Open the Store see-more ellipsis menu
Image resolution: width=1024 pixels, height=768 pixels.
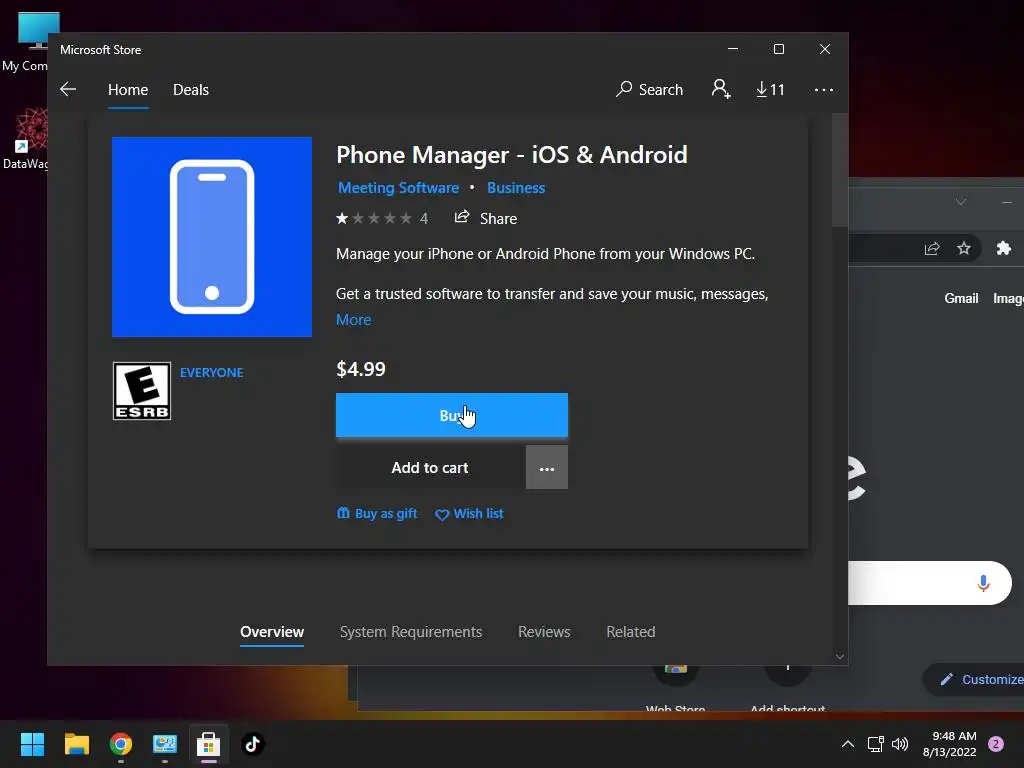click(824, 90)
